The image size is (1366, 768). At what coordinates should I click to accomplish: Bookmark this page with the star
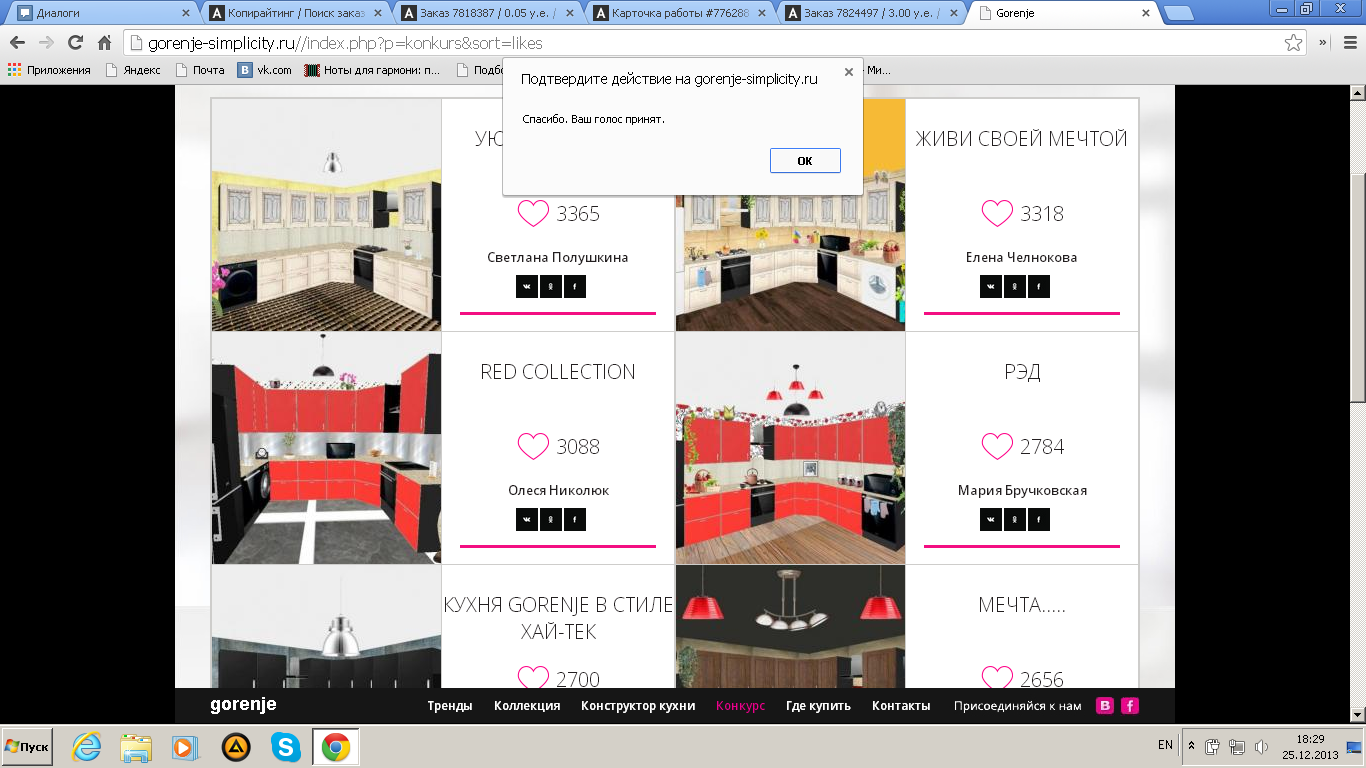coord(1294,43)
